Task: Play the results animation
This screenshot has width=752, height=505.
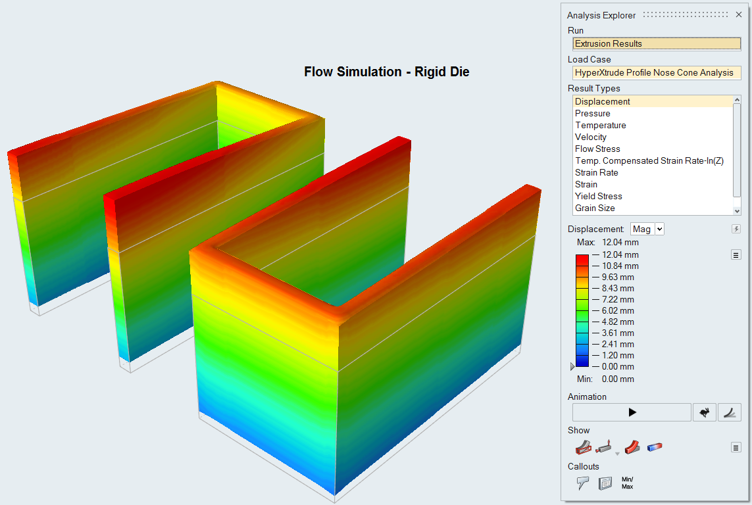Action: (x=631, y=412)
